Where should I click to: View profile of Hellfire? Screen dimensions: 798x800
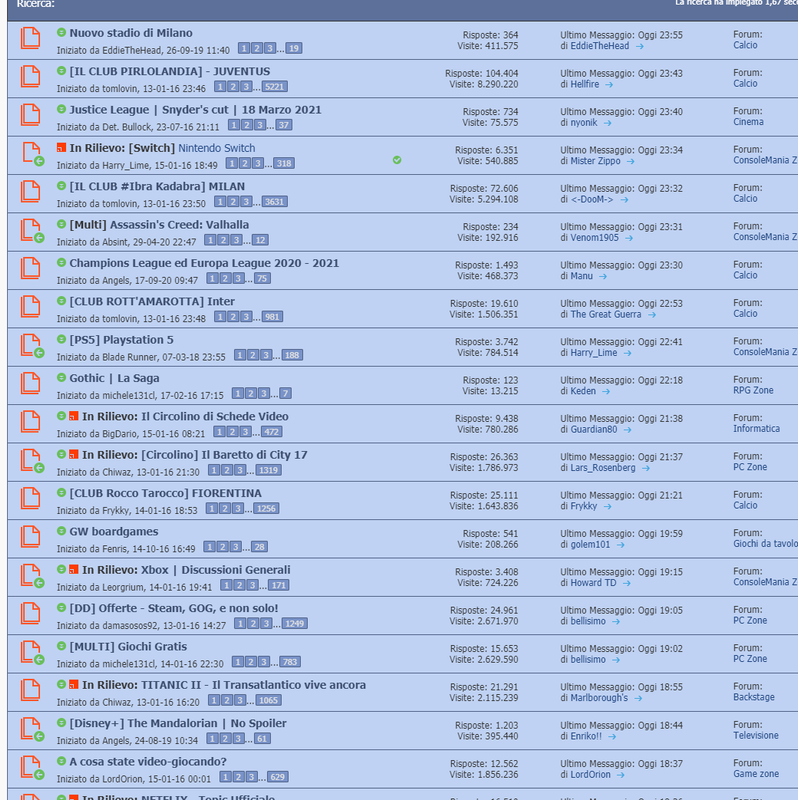click(x=585, y=84)
